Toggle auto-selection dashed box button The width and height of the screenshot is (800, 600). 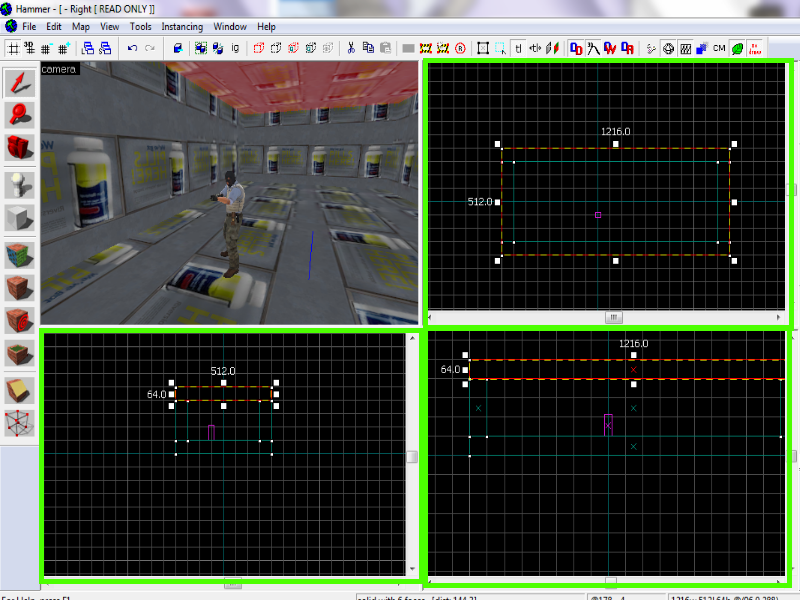tap(501, 48)
